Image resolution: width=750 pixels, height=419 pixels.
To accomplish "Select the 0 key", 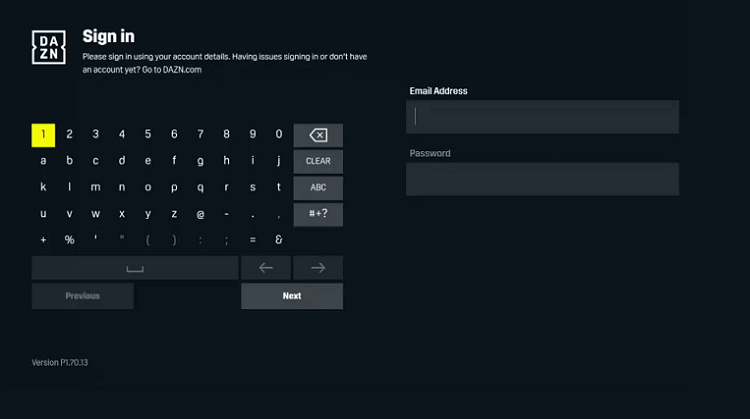I will 279,135.
